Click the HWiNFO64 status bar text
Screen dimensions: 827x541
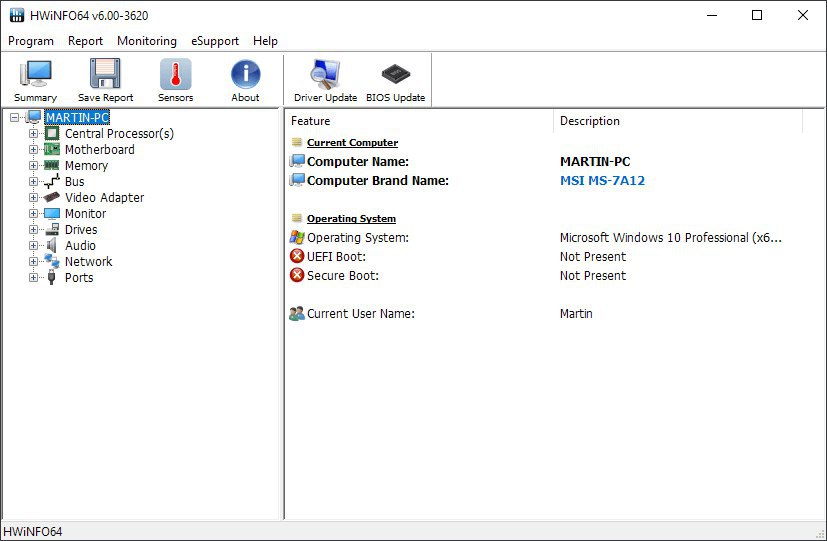pos(33,532)
